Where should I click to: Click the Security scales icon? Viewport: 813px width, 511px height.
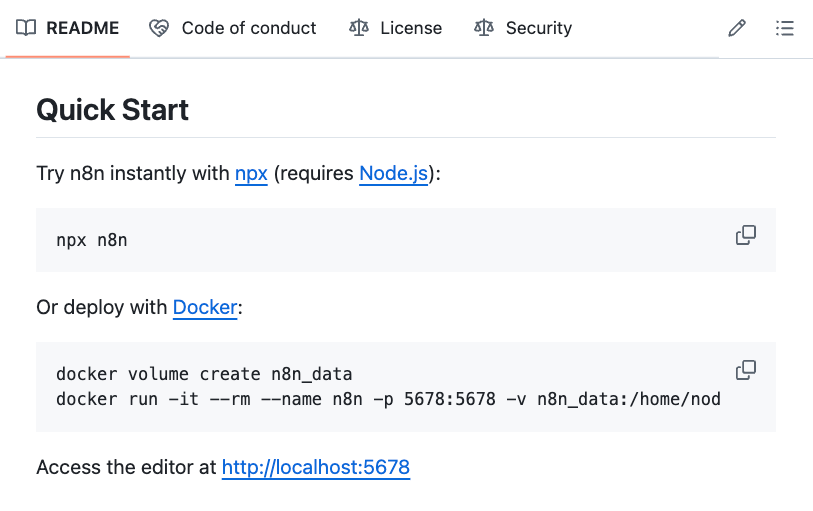tap(484, 28)
